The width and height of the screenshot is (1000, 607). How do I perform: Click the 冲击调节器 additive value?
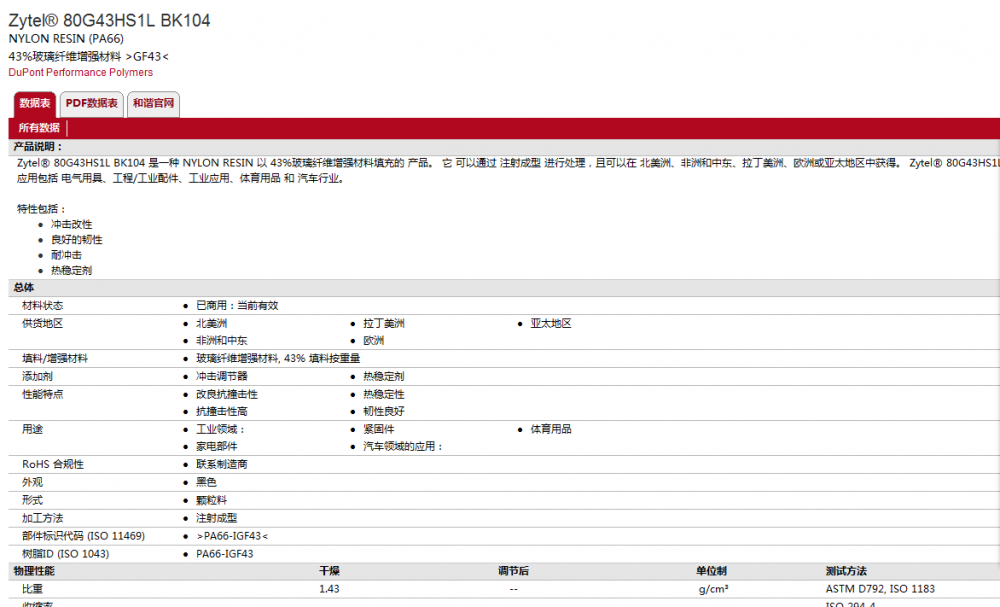coord(221,376)
